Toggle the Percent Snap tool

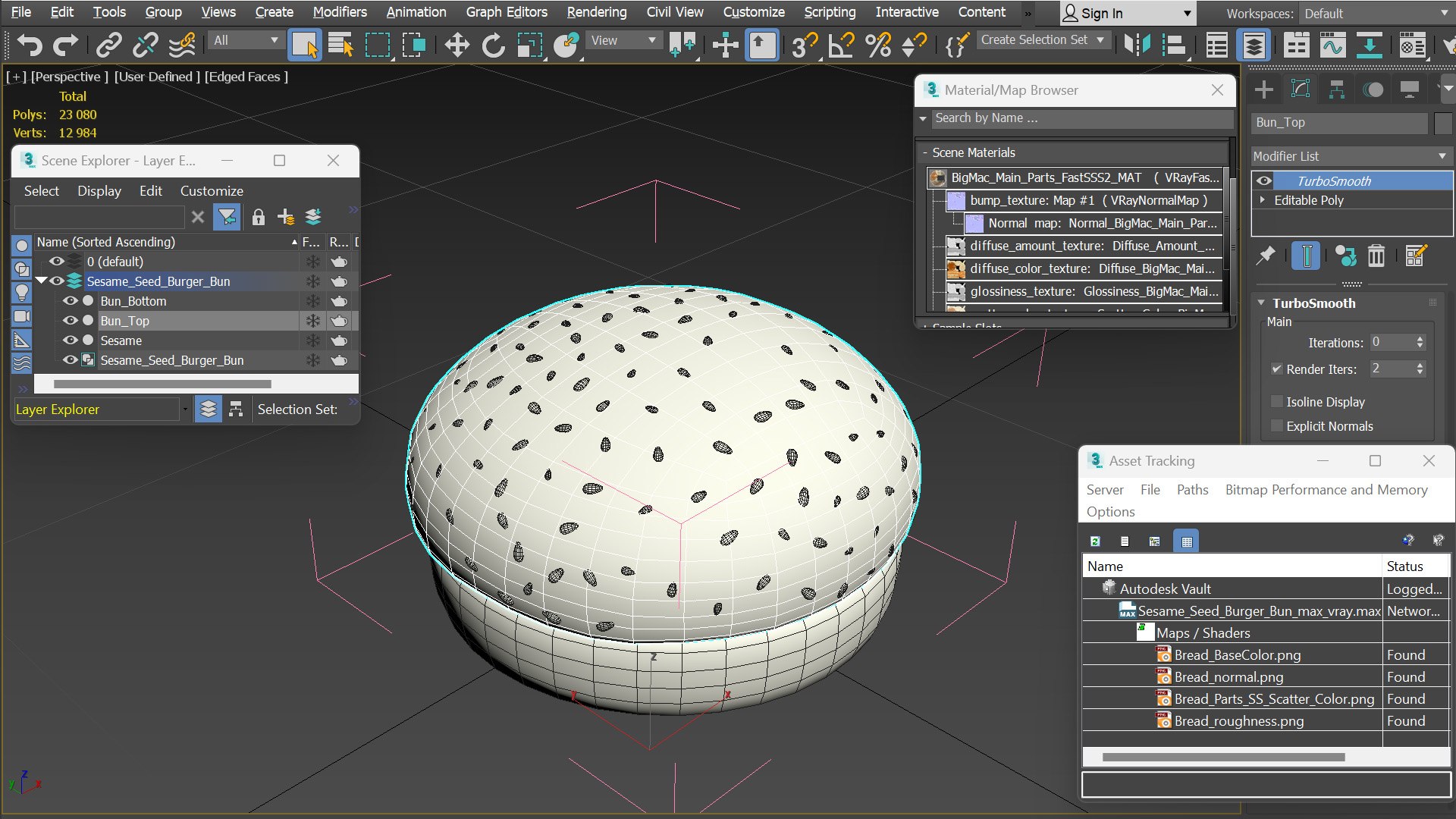pos(878,45)
